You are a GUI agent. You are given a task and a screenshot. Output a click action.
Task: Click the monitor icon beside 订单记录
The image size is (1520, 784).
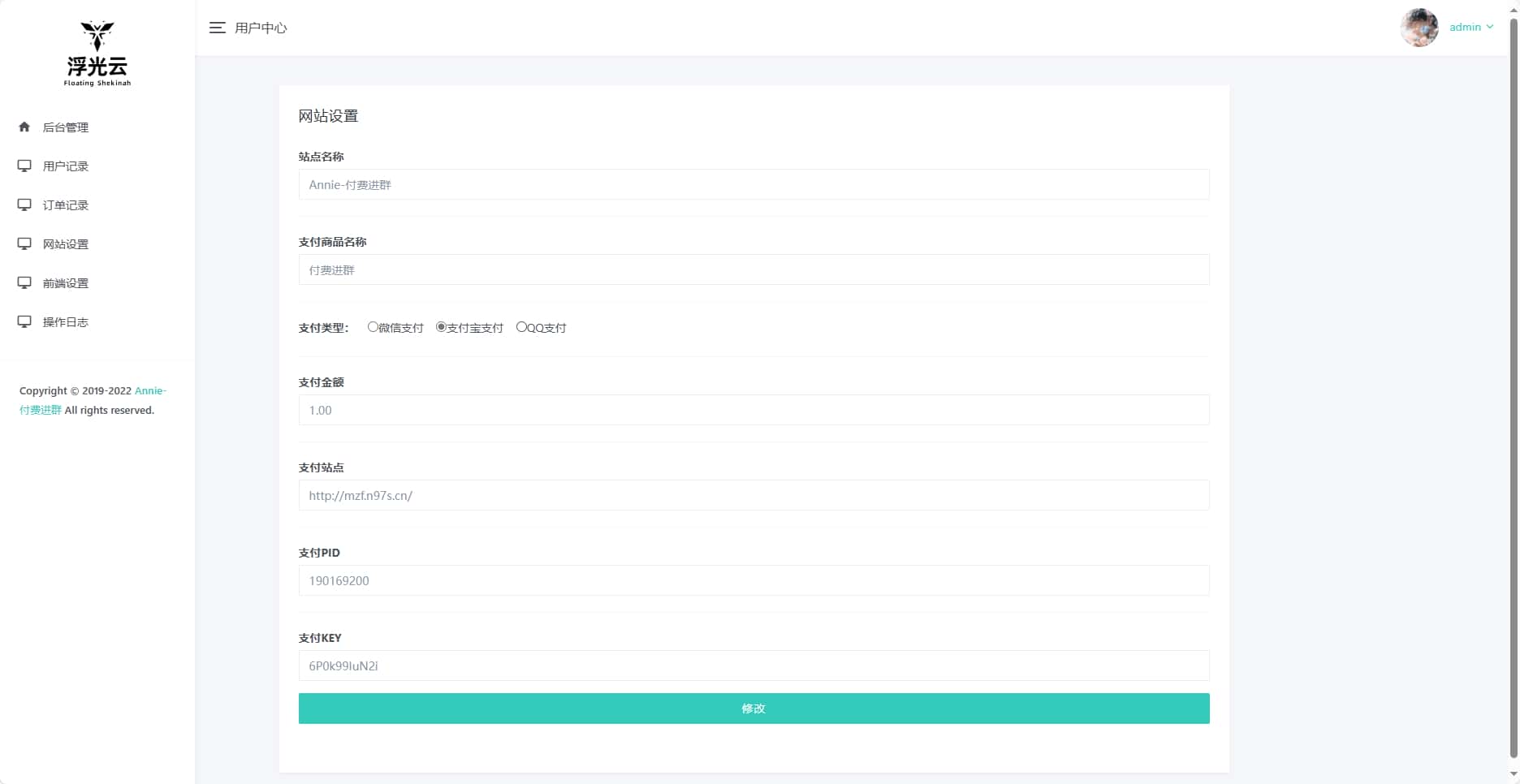coord(24,205)
